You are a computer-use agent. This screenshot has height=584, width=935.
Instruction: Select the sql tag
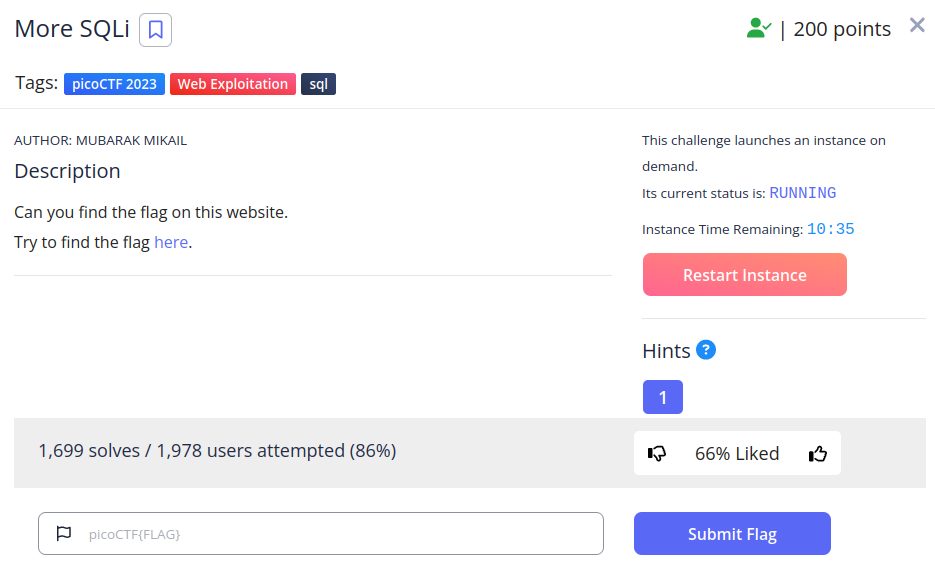[317, 84]
